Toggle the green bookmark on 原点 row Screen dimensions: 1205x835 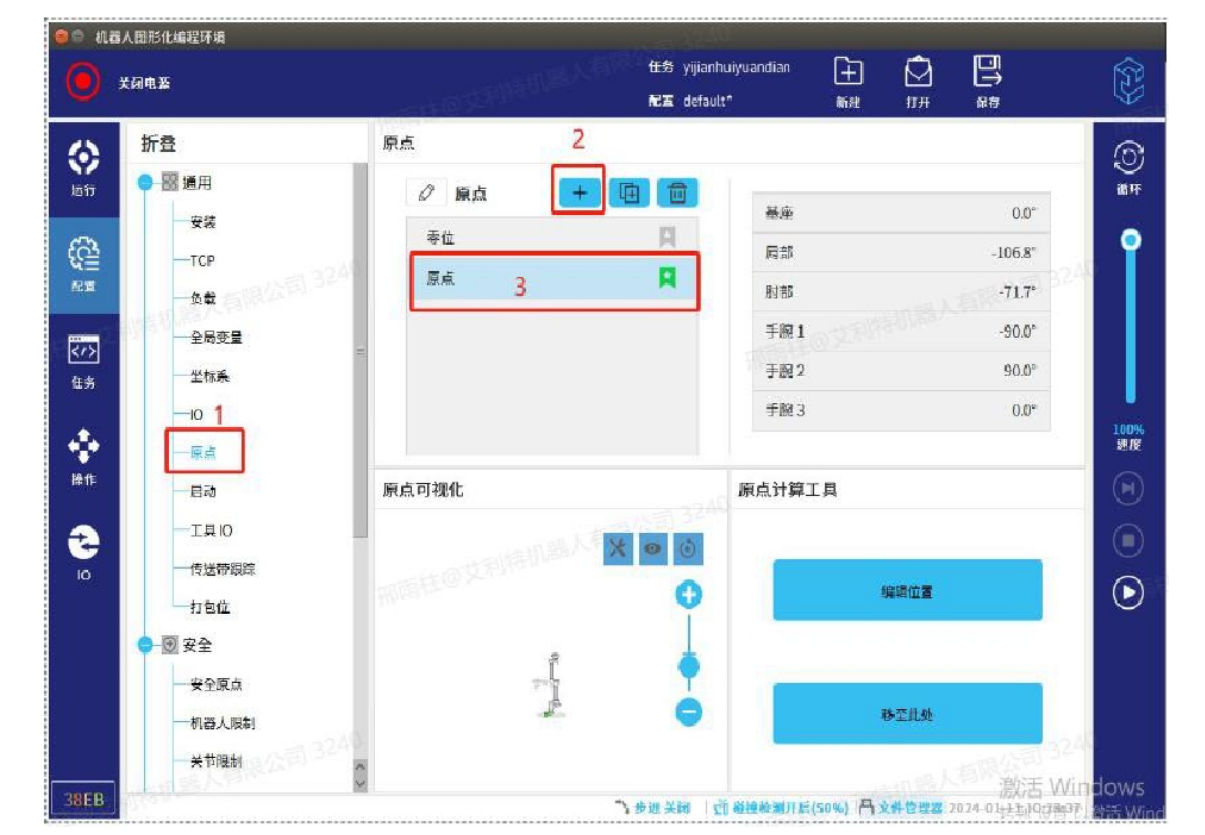click(667, 279)
